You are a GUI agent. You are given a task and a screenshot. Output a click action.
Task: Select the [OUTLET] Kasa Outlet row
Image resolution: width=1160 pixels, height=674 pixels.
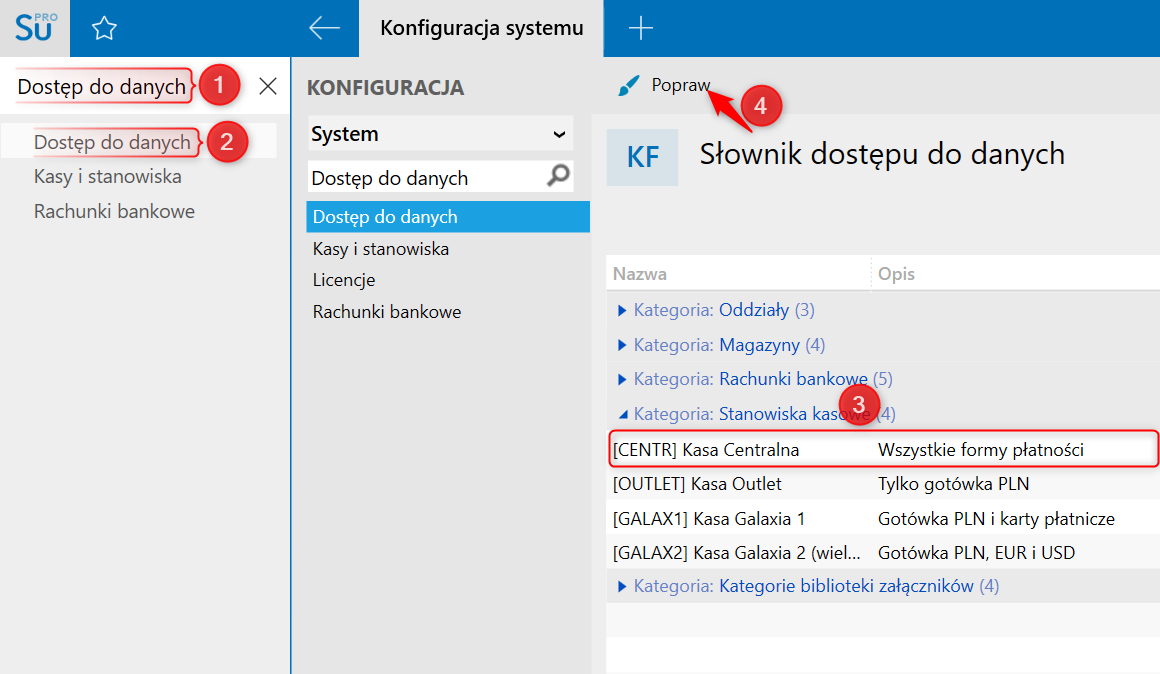697,484
